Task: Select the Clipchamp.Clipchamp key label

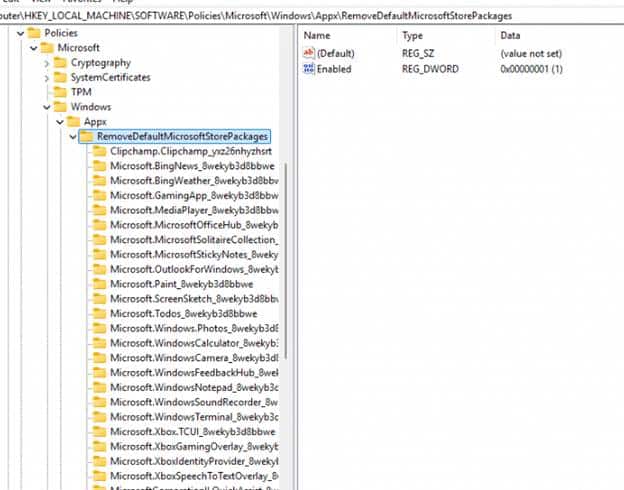Action: [x=191, y=151]
